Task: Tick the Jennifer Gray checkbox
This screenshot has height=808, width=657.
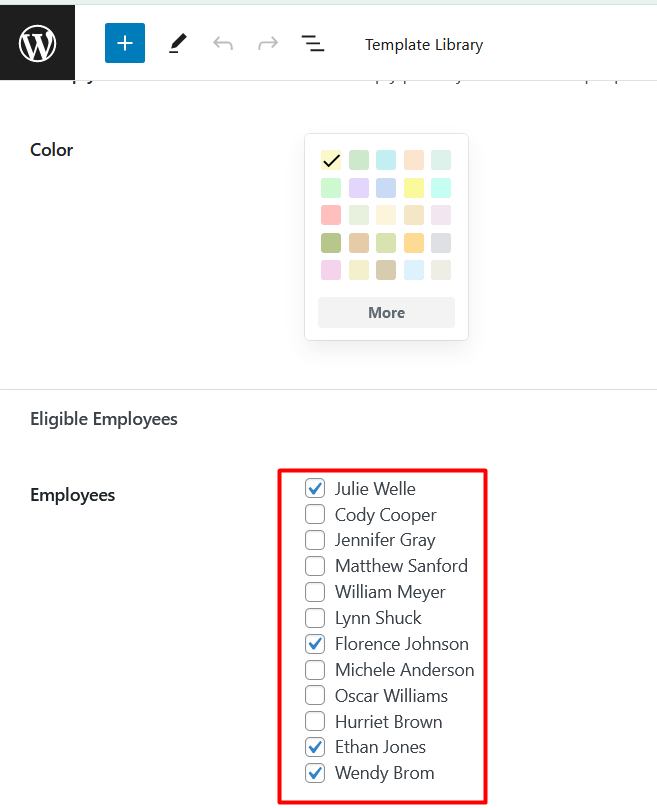Action: 315,540
